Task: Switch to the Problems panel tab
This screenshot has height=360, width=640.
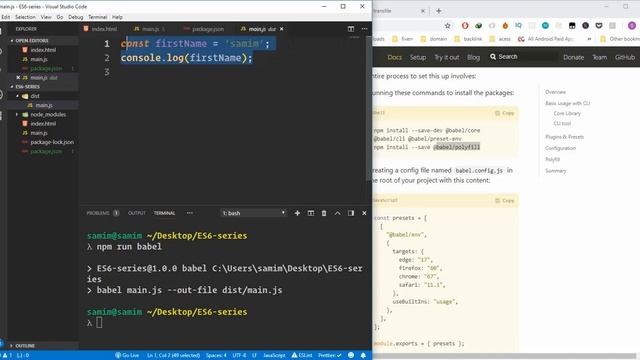Action: point(102,213)
